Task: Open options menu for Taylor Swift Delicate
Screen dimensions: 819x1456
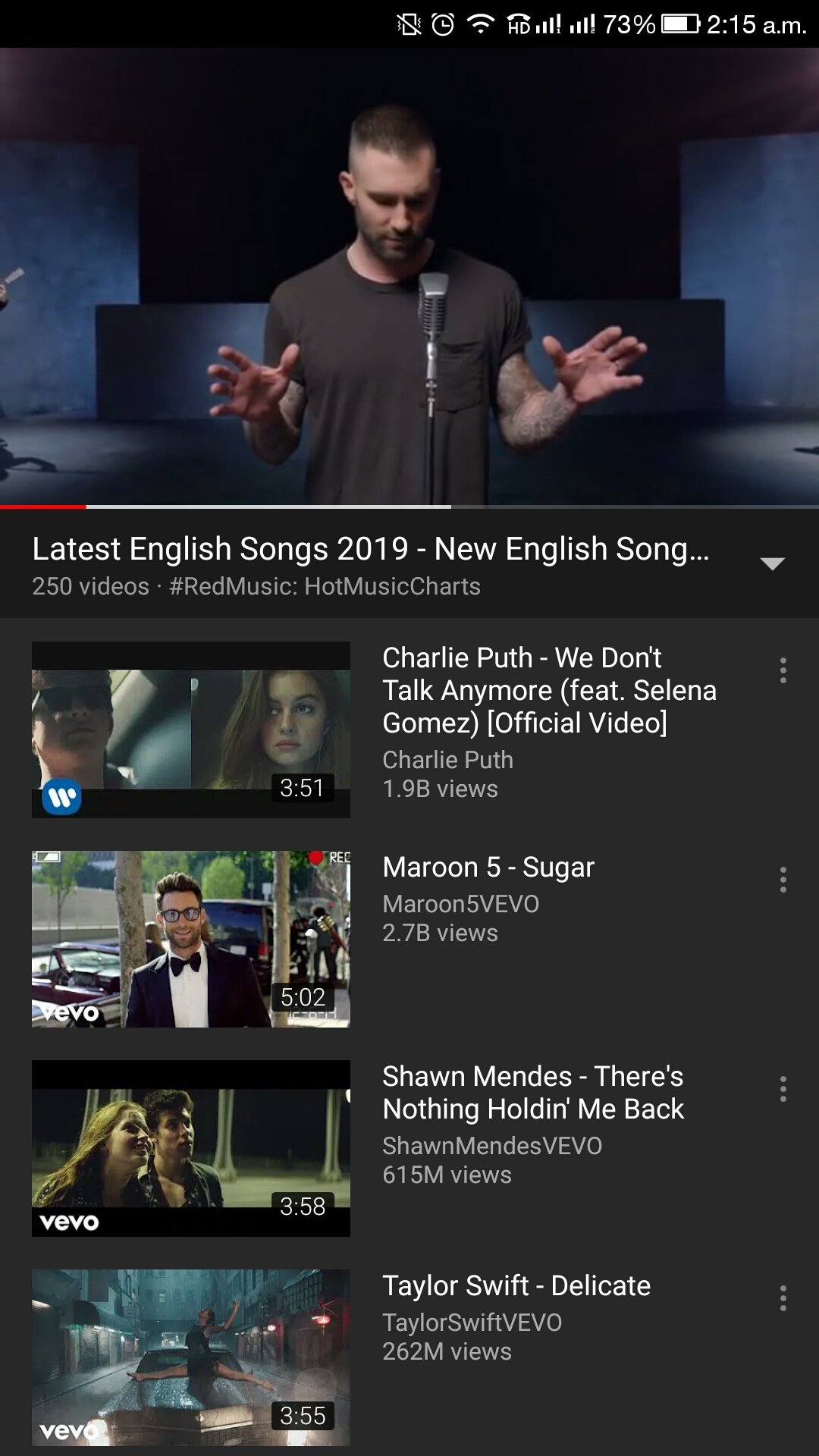Action: click(x=783, y=1298)
